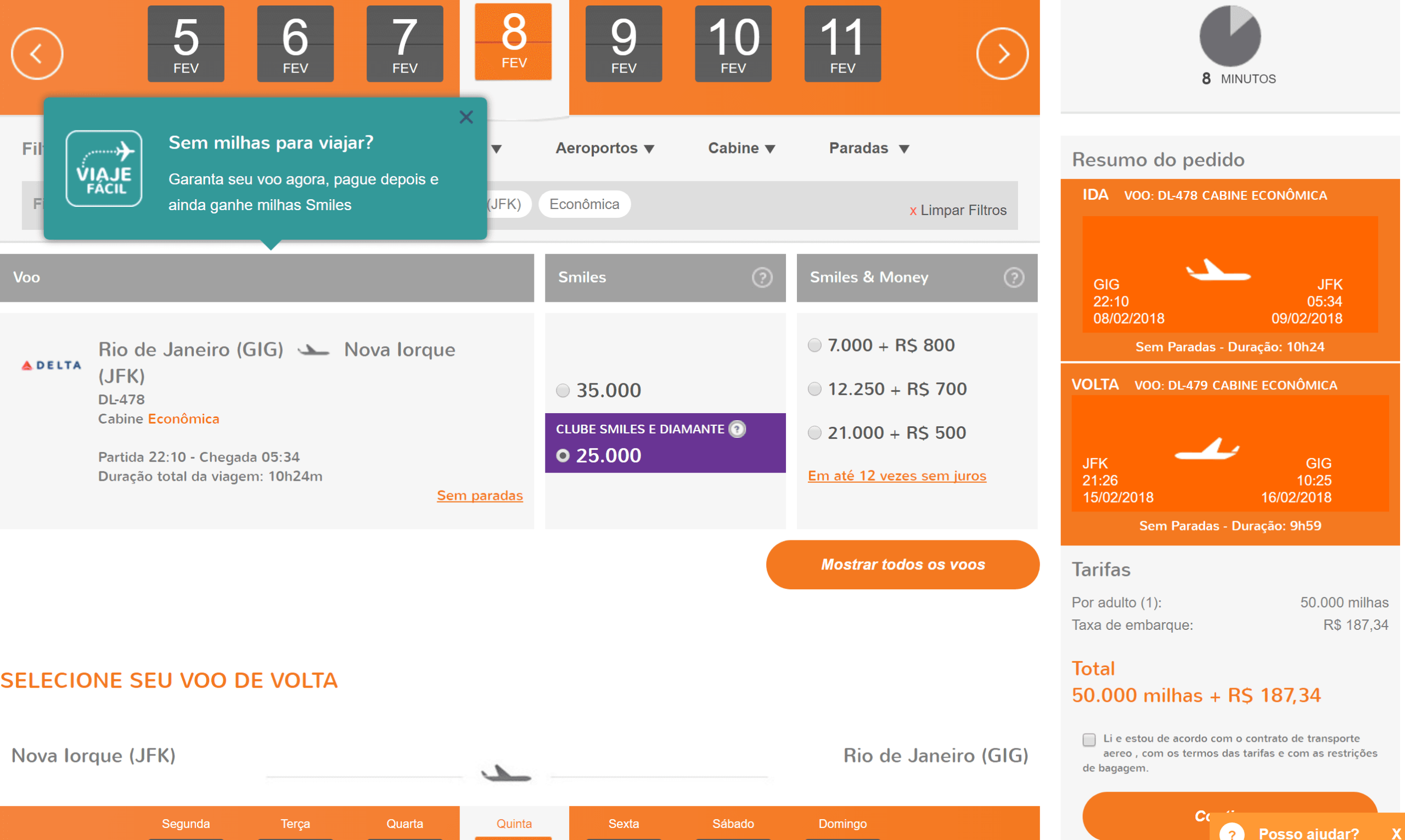Go to previous dates with left arrow
The image size is (1405, 840).
[37, 54]
